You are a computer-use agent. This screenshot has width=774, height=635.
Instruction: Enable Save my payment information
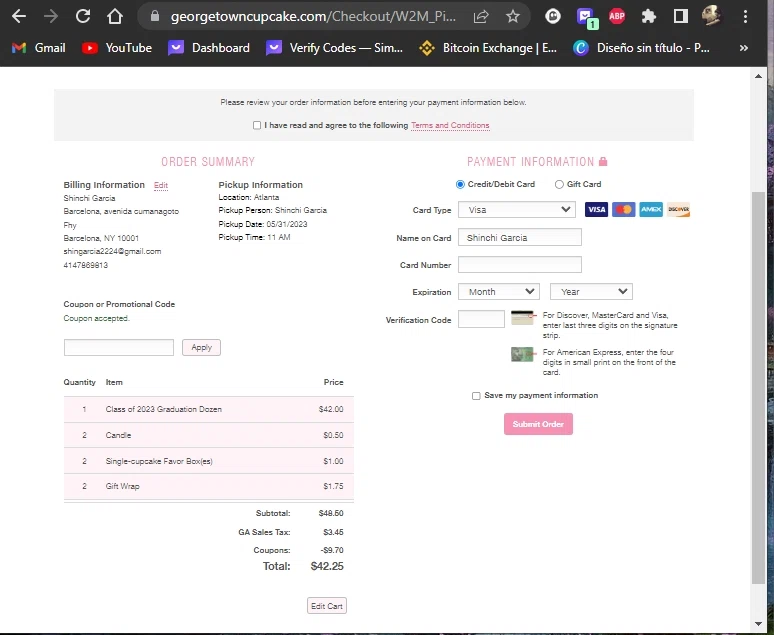tap(476, 396)
